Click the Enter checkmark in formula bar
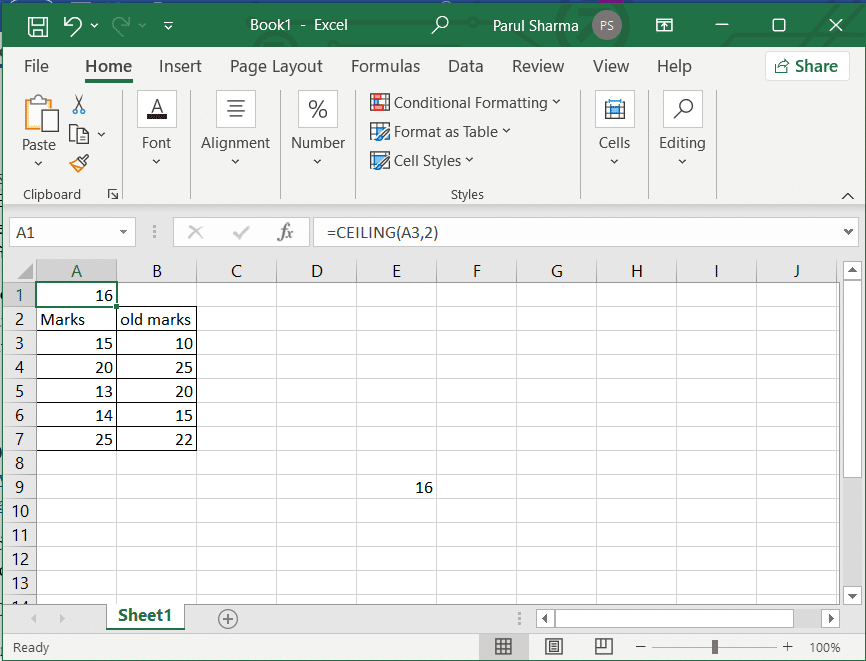The height and width of the screenshot is (661, 866). coord(241,232)
